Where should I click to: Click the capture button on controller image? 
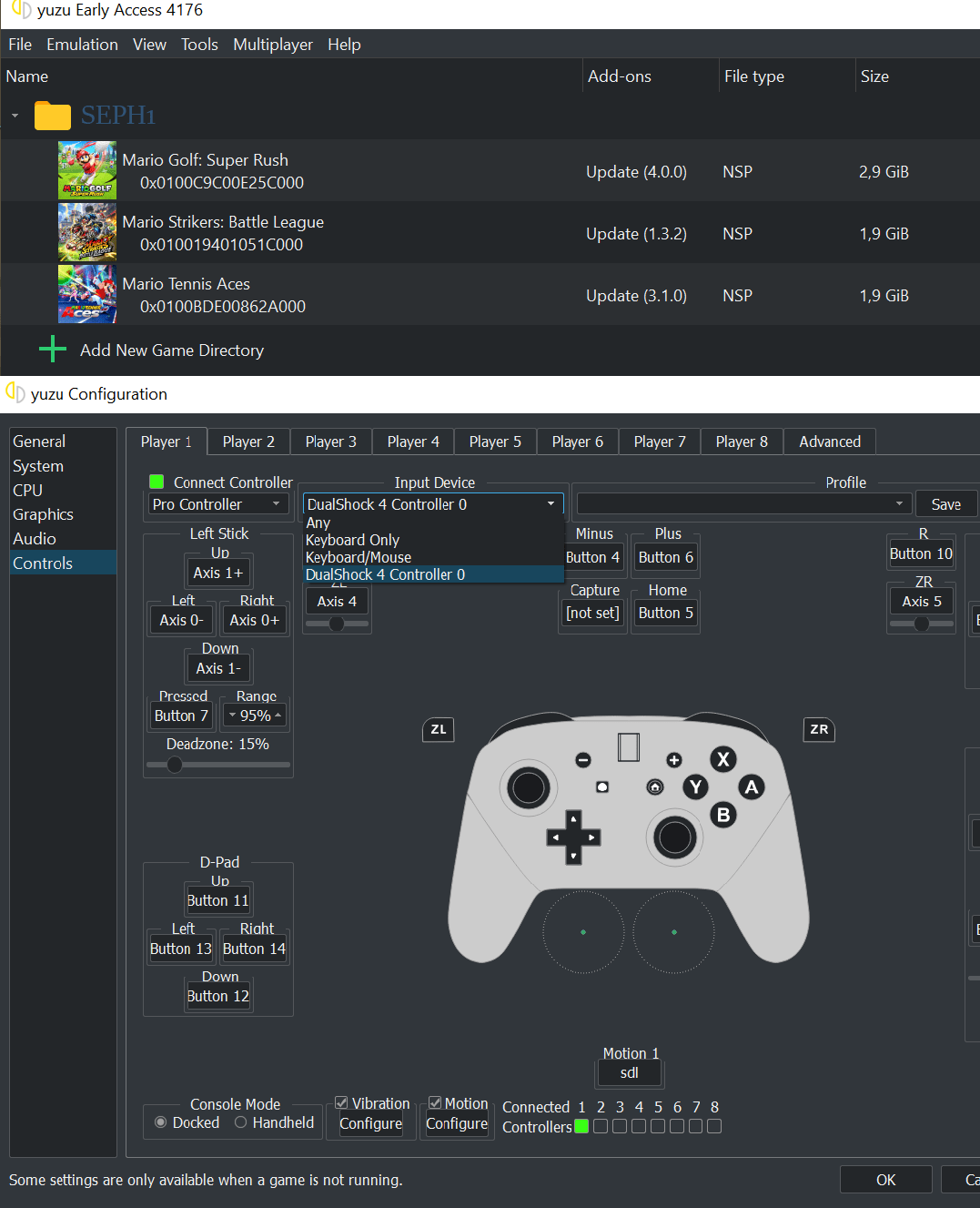[601, 787]
